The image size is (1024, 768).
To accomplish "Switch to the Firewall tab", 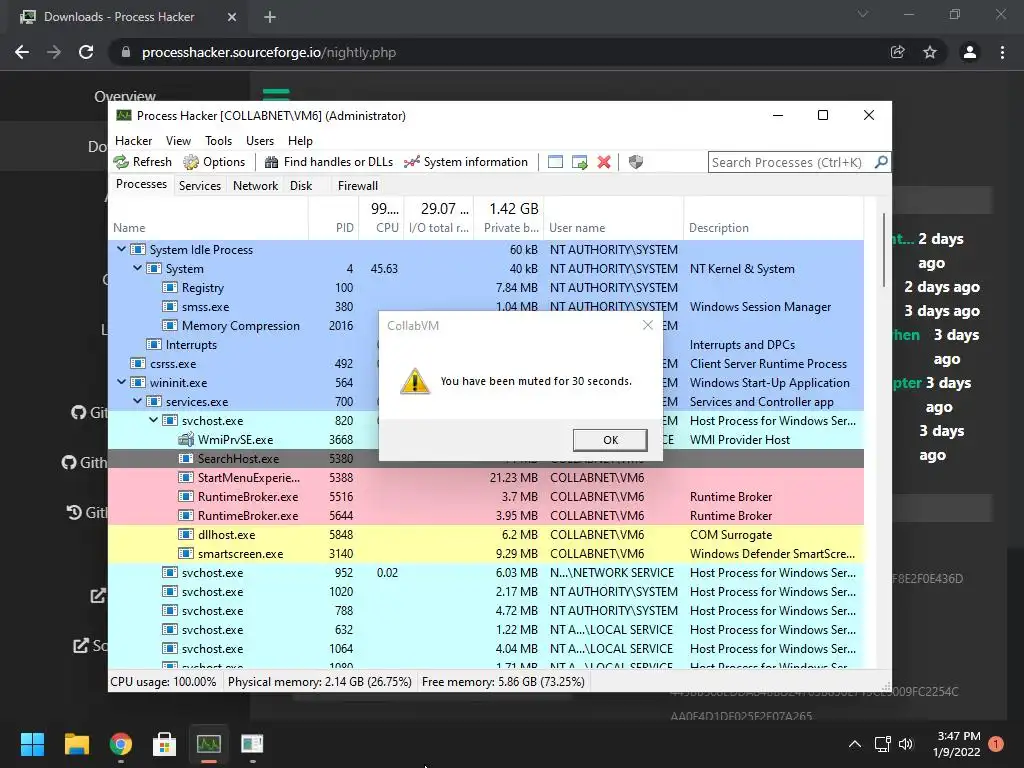I will tap(358, 185).
